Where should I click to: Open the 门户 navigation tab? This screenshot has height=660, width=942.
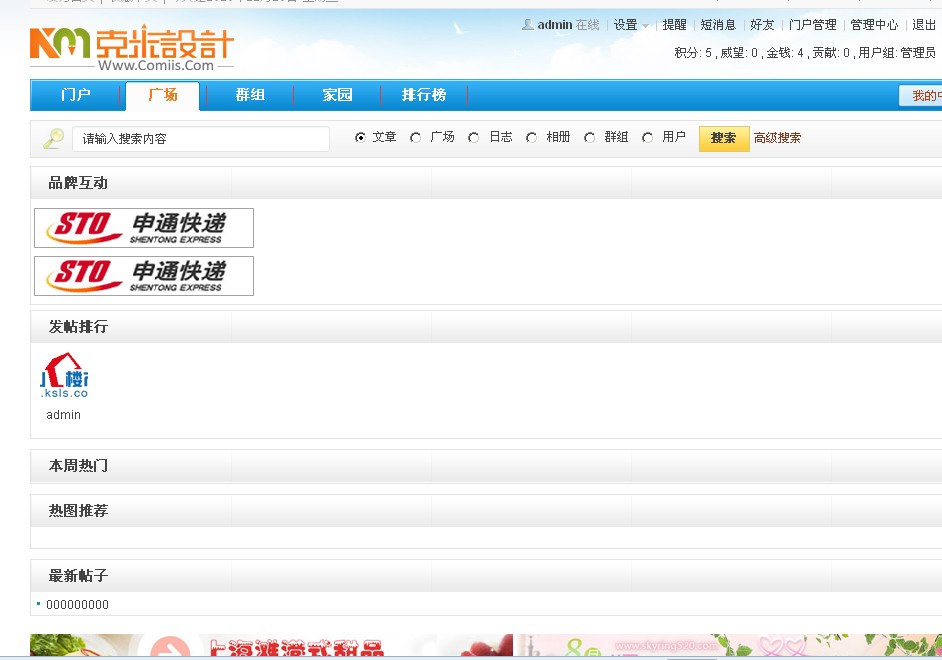point(76,95)
